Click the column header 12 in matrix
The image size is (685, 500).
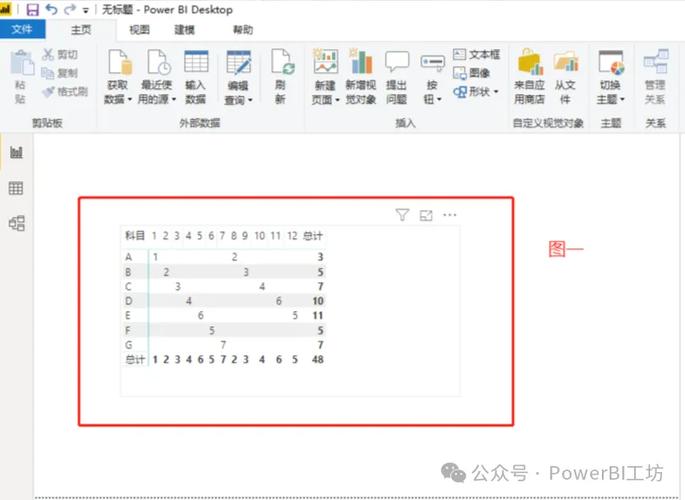click(x=292, y=236)
